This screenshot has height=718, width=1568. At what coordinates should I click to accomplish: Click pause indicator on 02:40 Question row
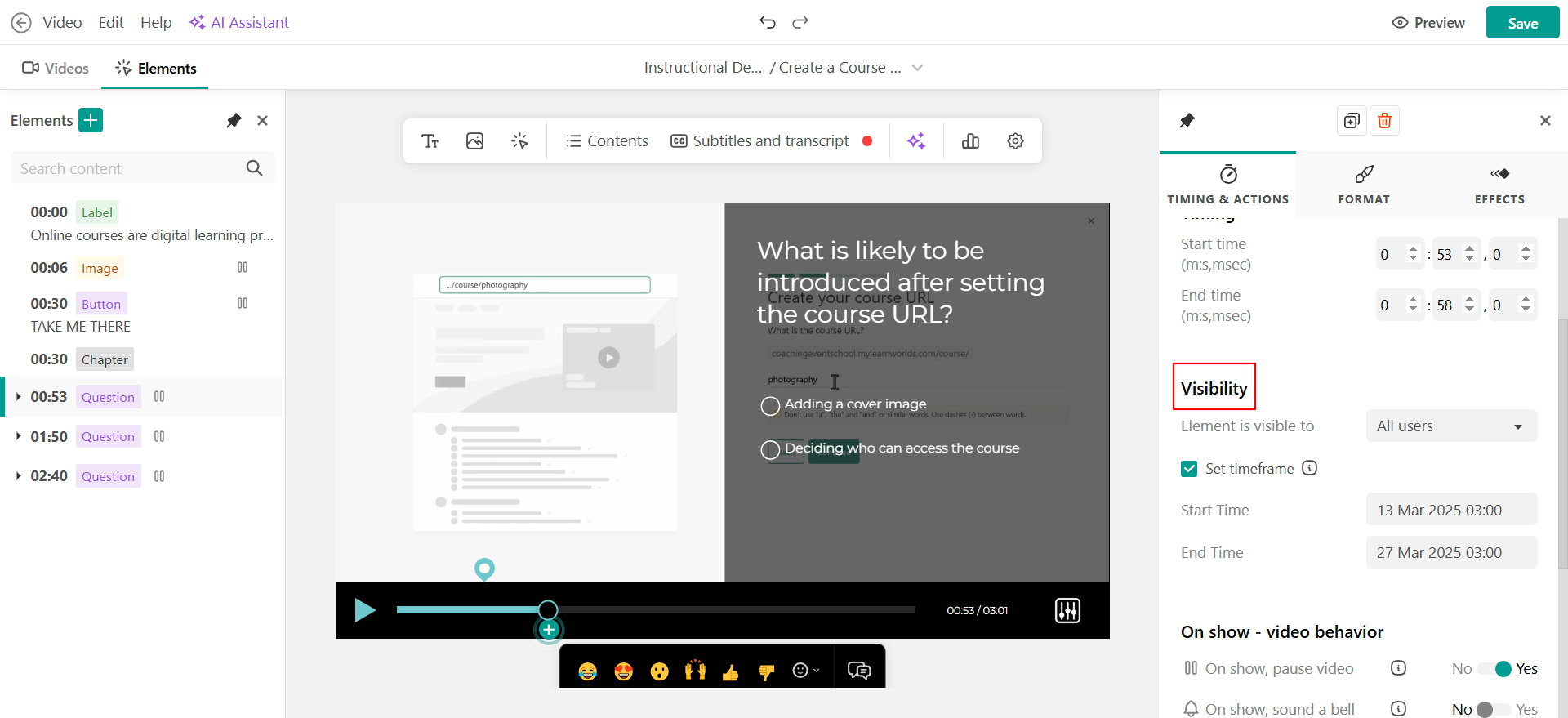pos(159,477)
